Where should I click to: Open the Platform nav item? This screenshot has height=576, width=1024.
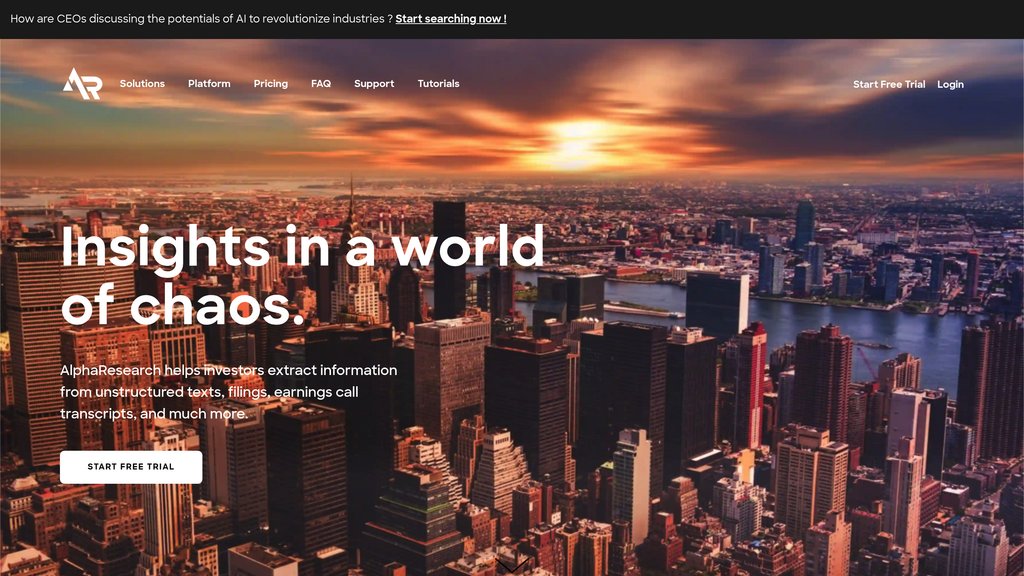[x=209, y=84]
